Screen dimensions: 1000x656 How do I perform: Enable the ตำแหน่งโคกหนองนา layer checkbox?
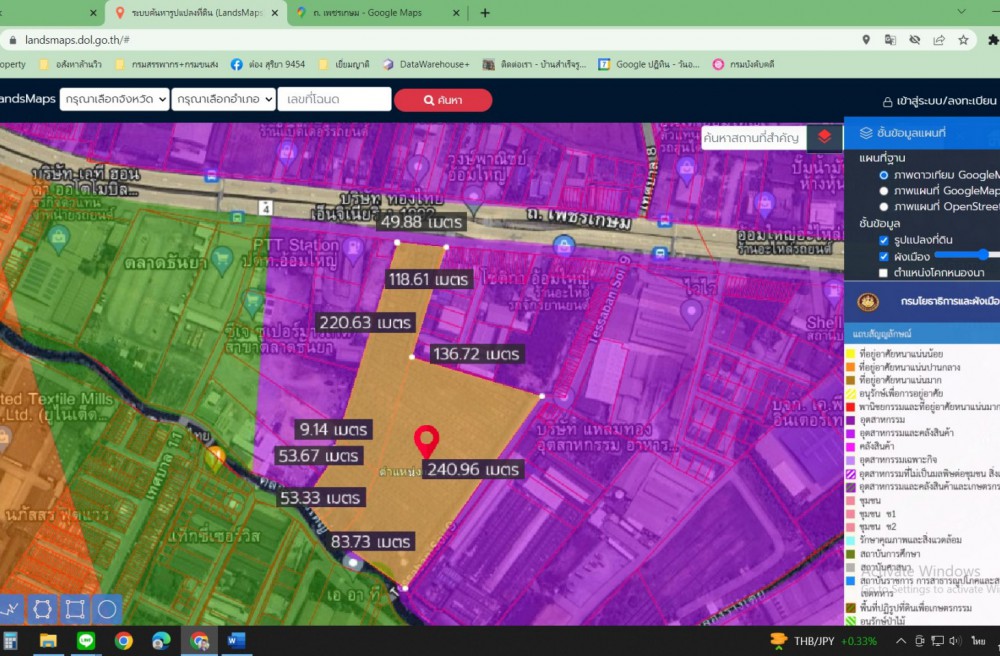(x=884, y=272)
